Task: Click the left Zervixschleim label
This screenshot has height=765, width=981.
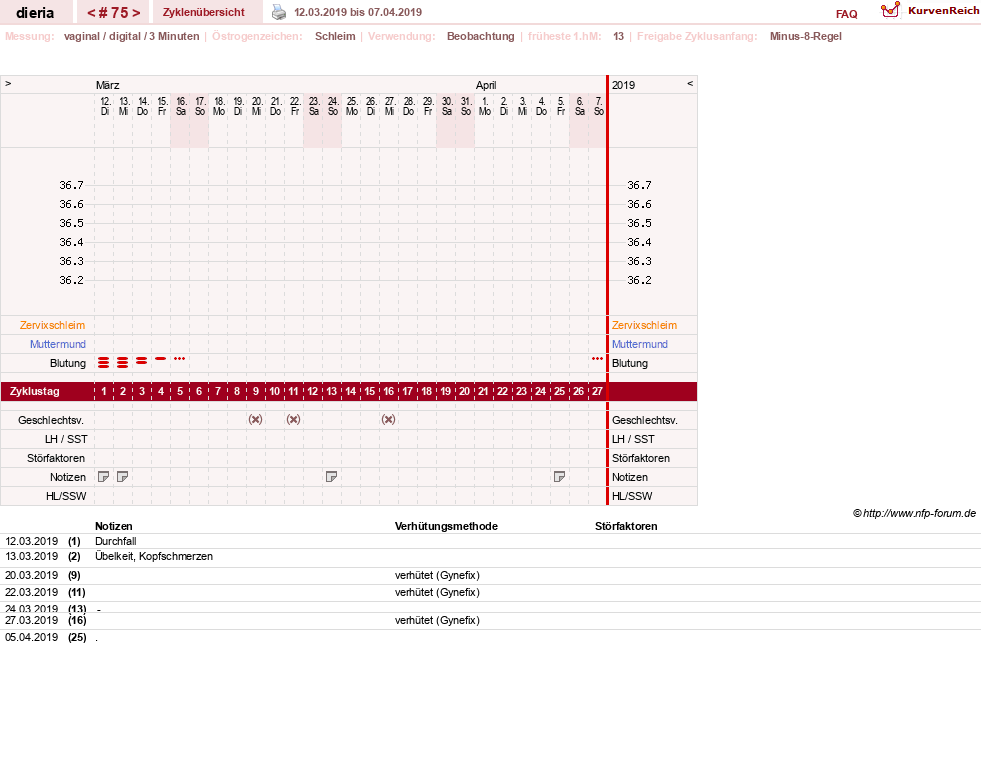Action: (52, 325)
